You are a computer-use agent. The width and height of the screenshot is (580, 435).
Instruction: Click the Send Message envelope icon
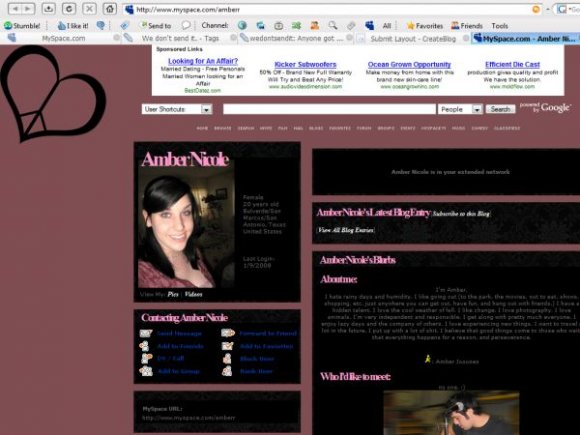tap(146, 333)
